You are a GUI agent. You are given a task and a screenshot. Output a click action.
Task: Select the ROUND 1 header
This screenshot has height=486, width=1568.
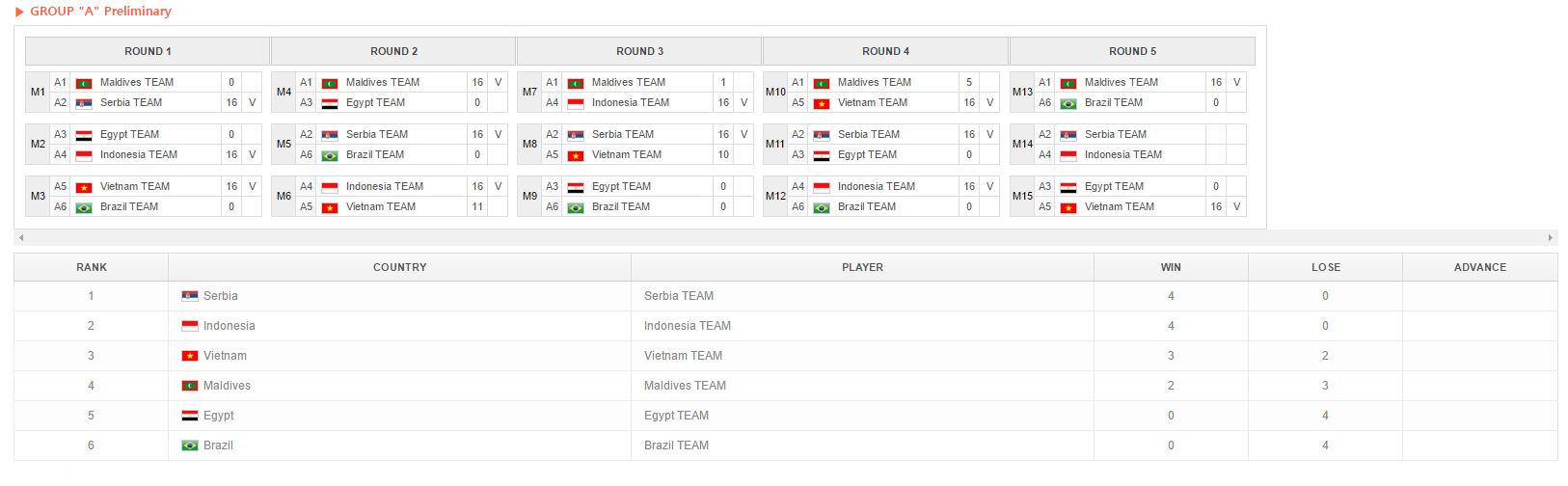[148, 51]
